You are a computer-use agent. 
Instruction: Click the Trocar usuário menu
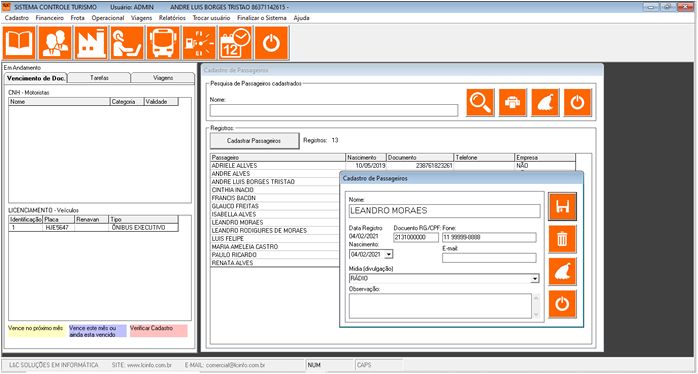[x=211, y=18]
